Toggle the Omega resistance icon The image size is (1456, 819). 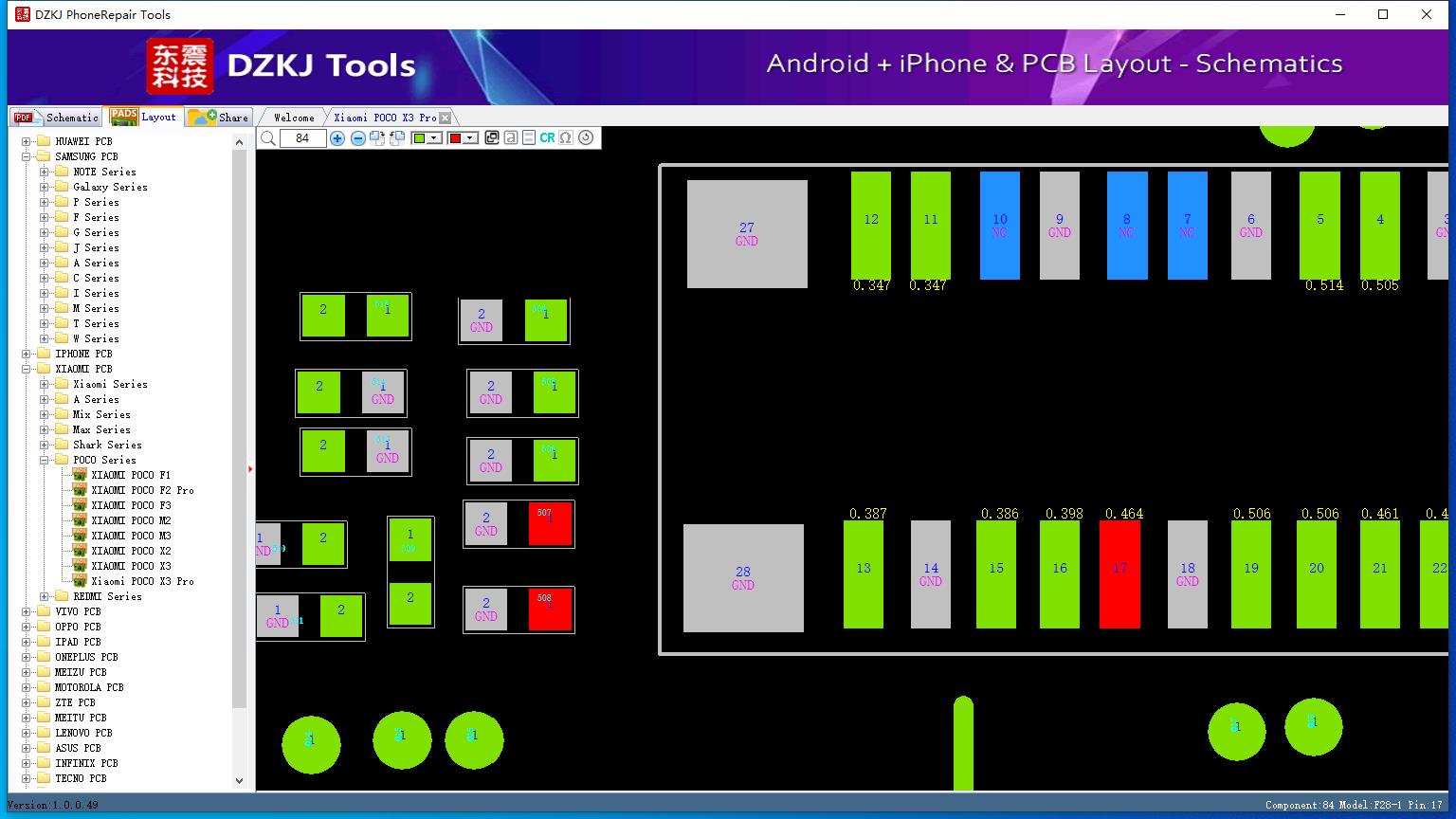(x=566, y=138)
